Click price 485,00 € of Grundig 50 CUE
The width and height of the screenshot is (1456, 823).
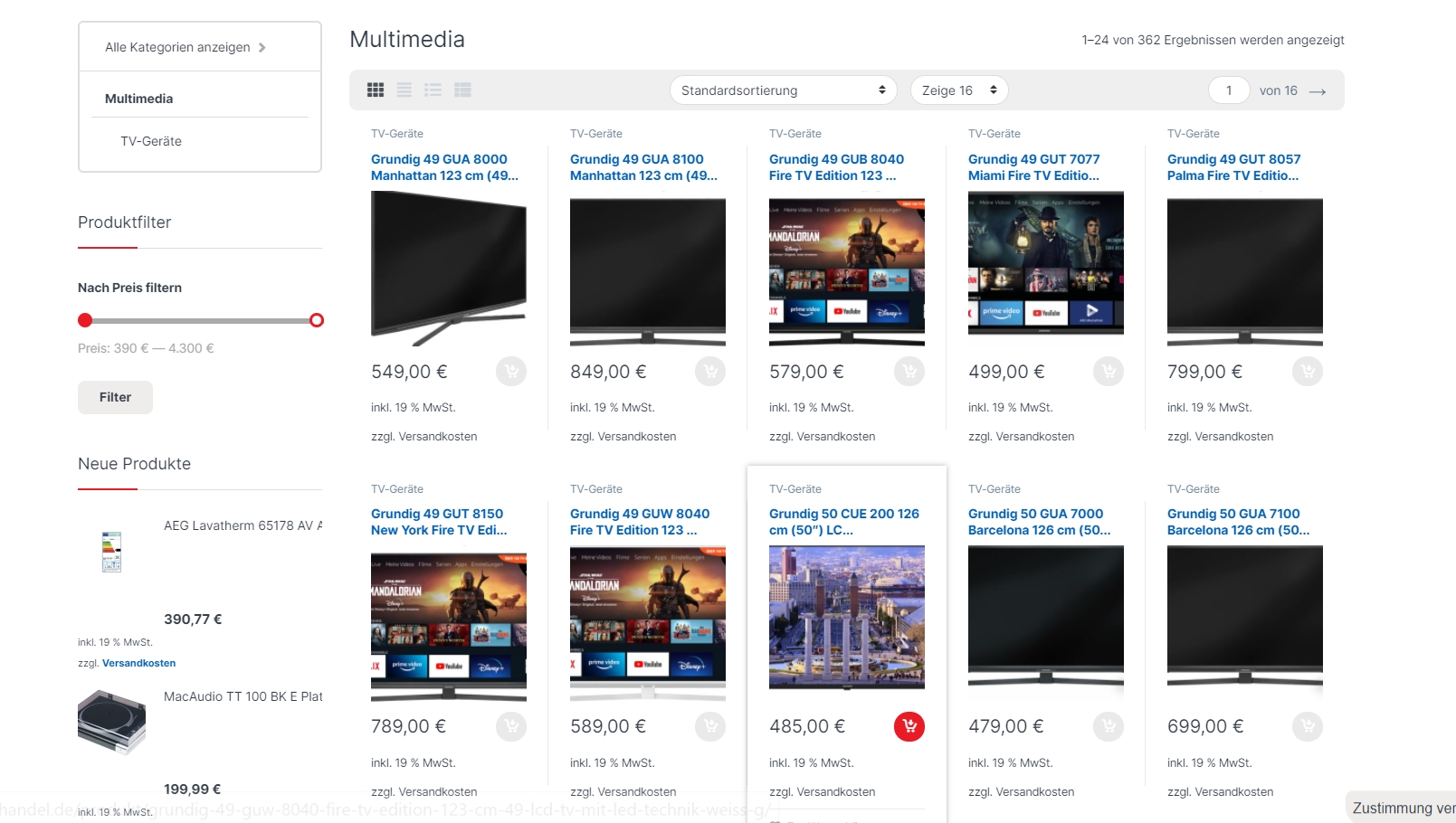807,726
